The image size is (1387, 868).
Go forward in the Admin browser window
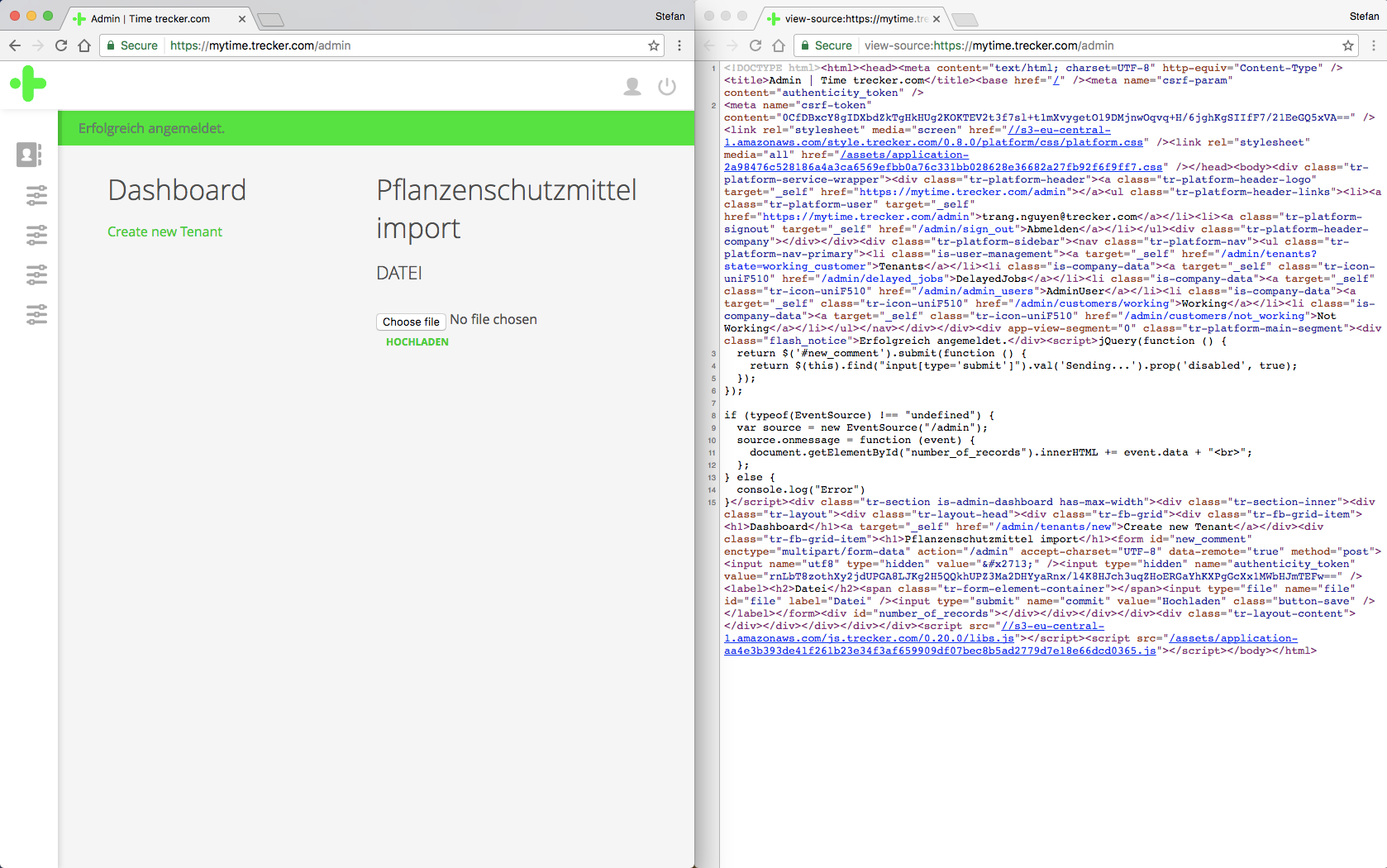click(x=37, y=45)
